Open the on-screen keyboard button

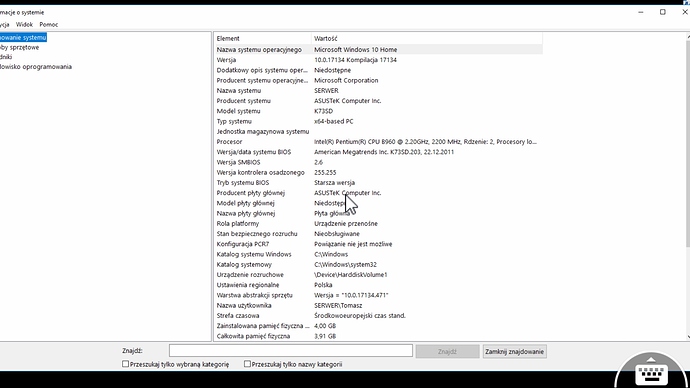652,373
